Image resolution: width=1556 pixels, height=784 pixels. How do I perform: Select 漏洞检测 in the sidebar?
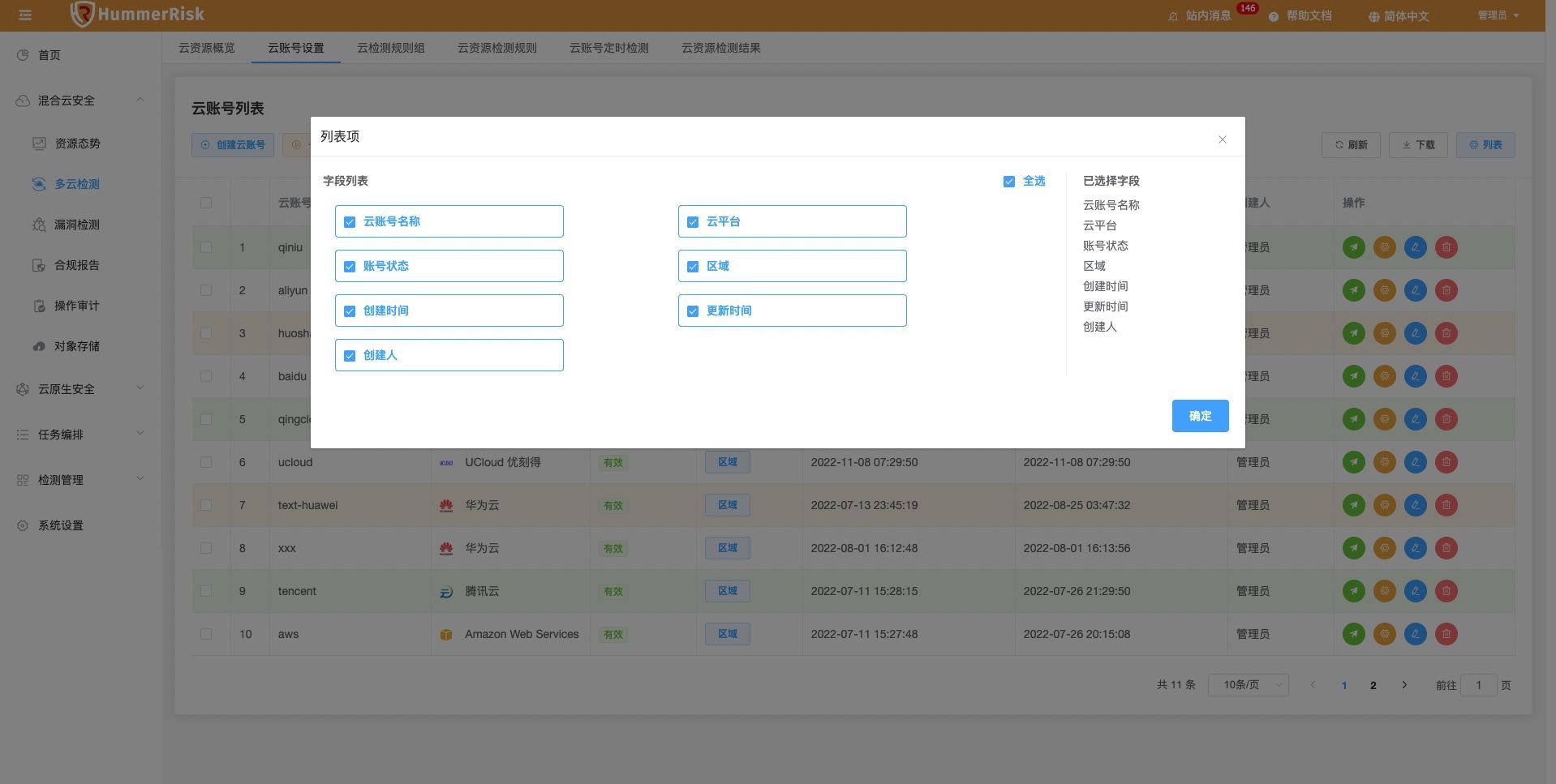77,225
